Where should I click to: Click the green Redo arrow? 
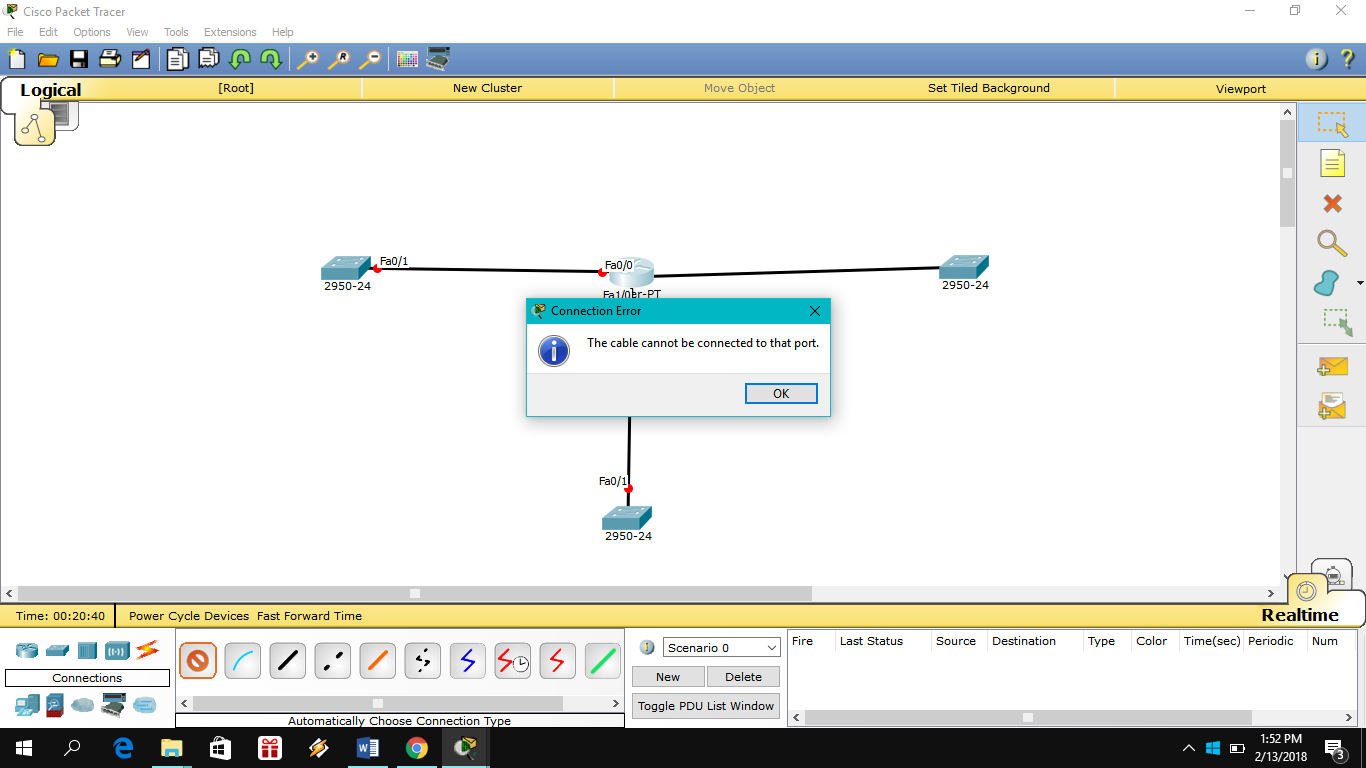point(271,59)
